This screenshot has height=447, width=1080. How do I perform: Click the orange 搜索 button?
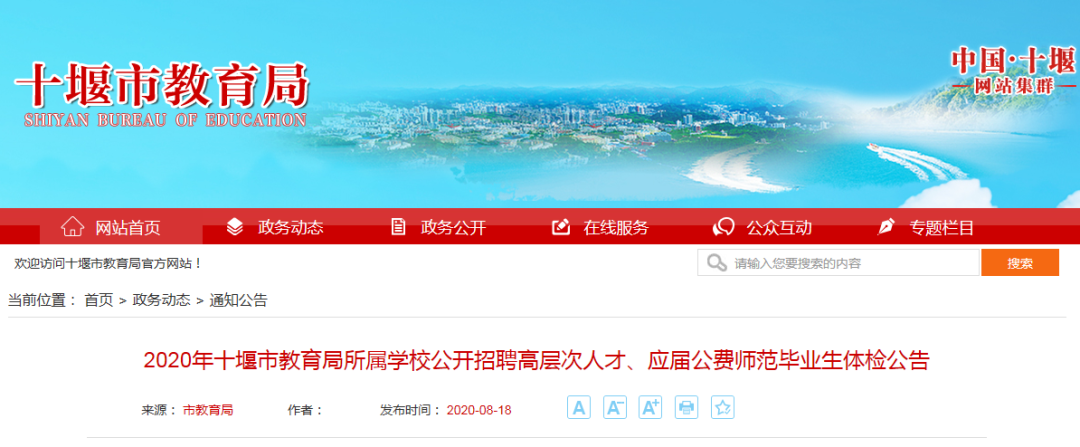pyautogui.click(x=1020, y=263)
